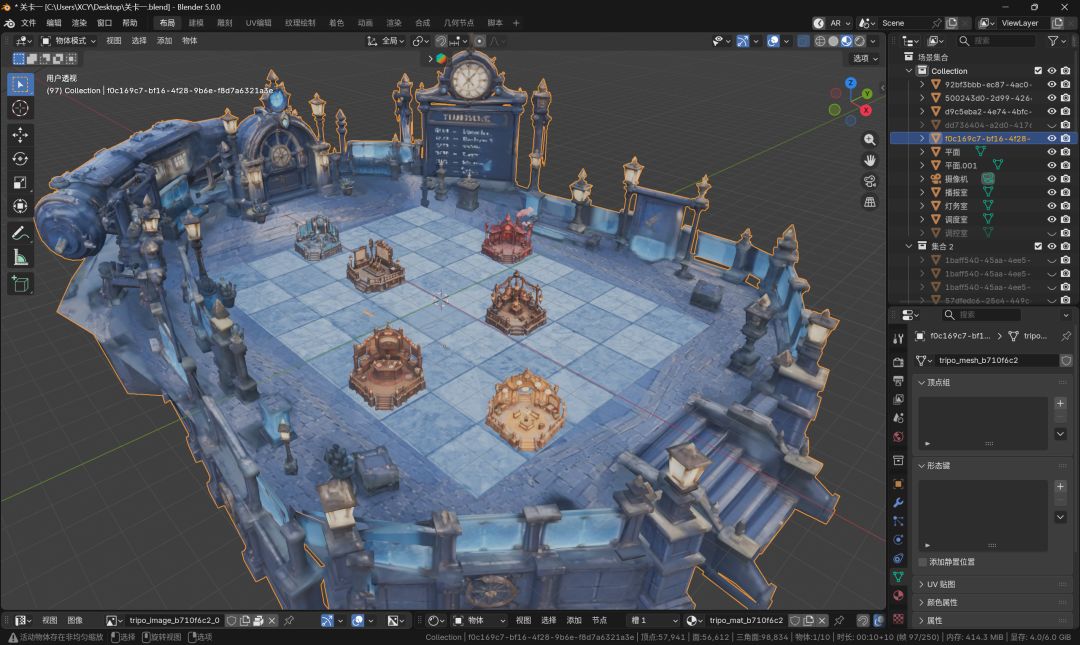The image size is (1080, 645).
Task: Open the Modifiers wrench properties tab
Action: [x=898, y=502]
